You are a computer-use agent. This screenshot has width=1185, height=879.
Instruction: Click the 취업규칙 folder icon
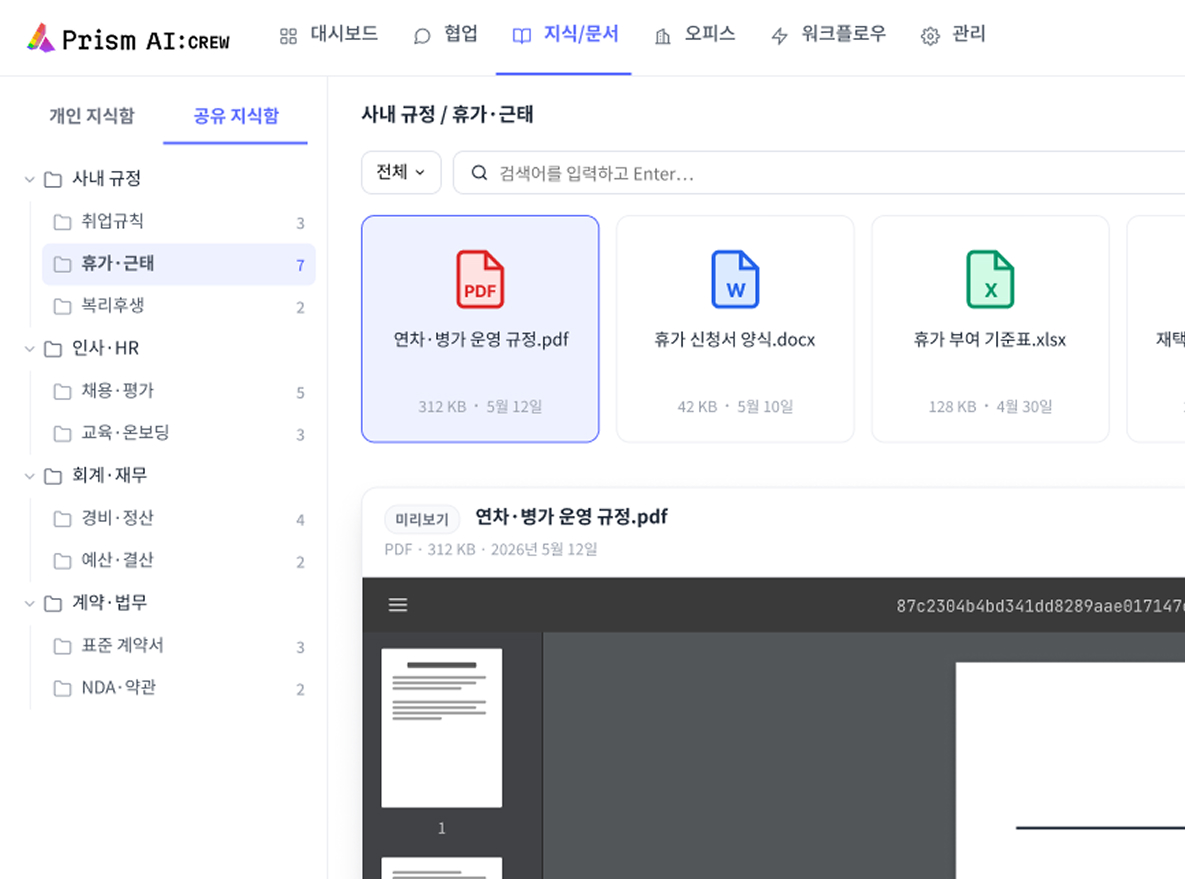coord(63,221)
